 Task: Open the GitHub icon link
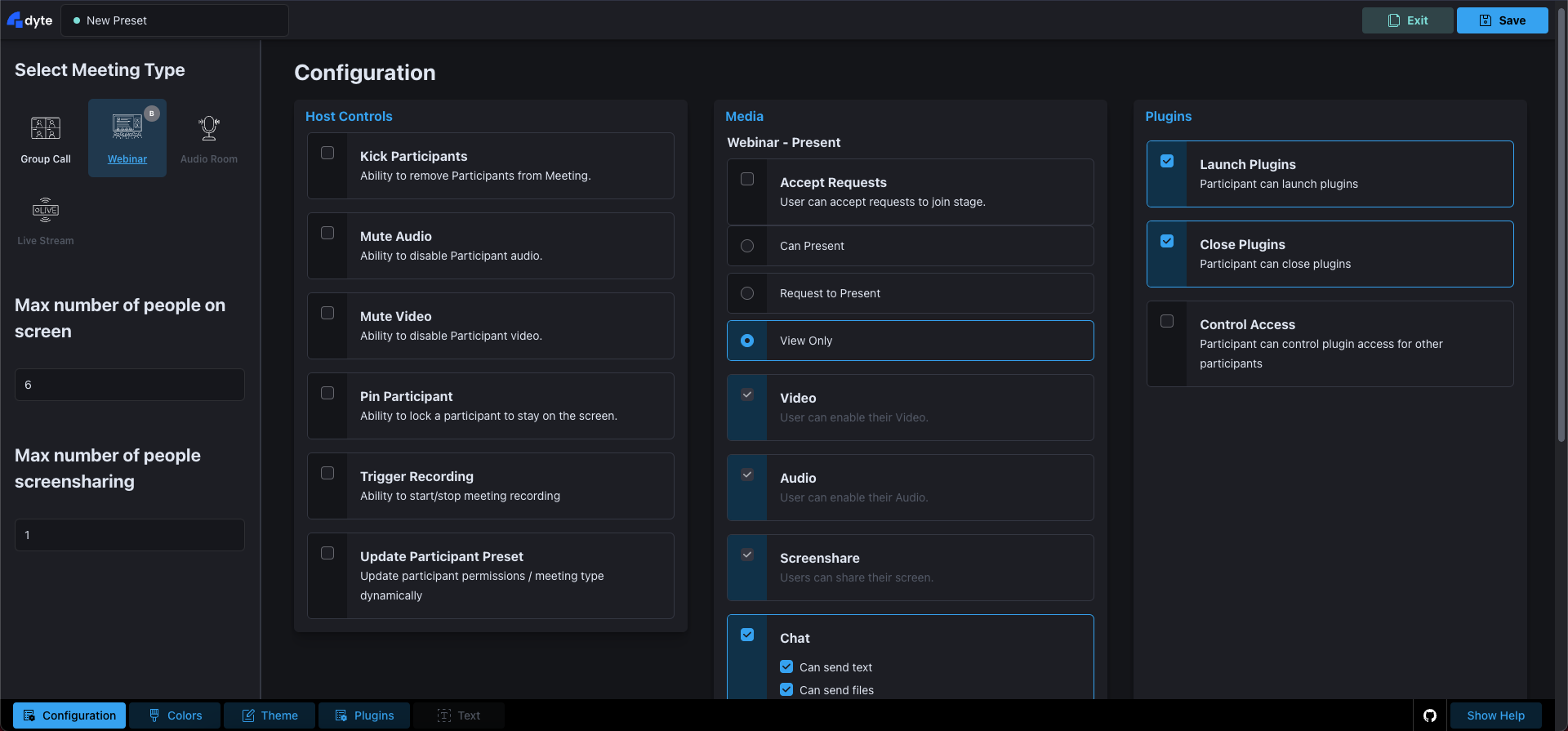[x=1429, y=715]
